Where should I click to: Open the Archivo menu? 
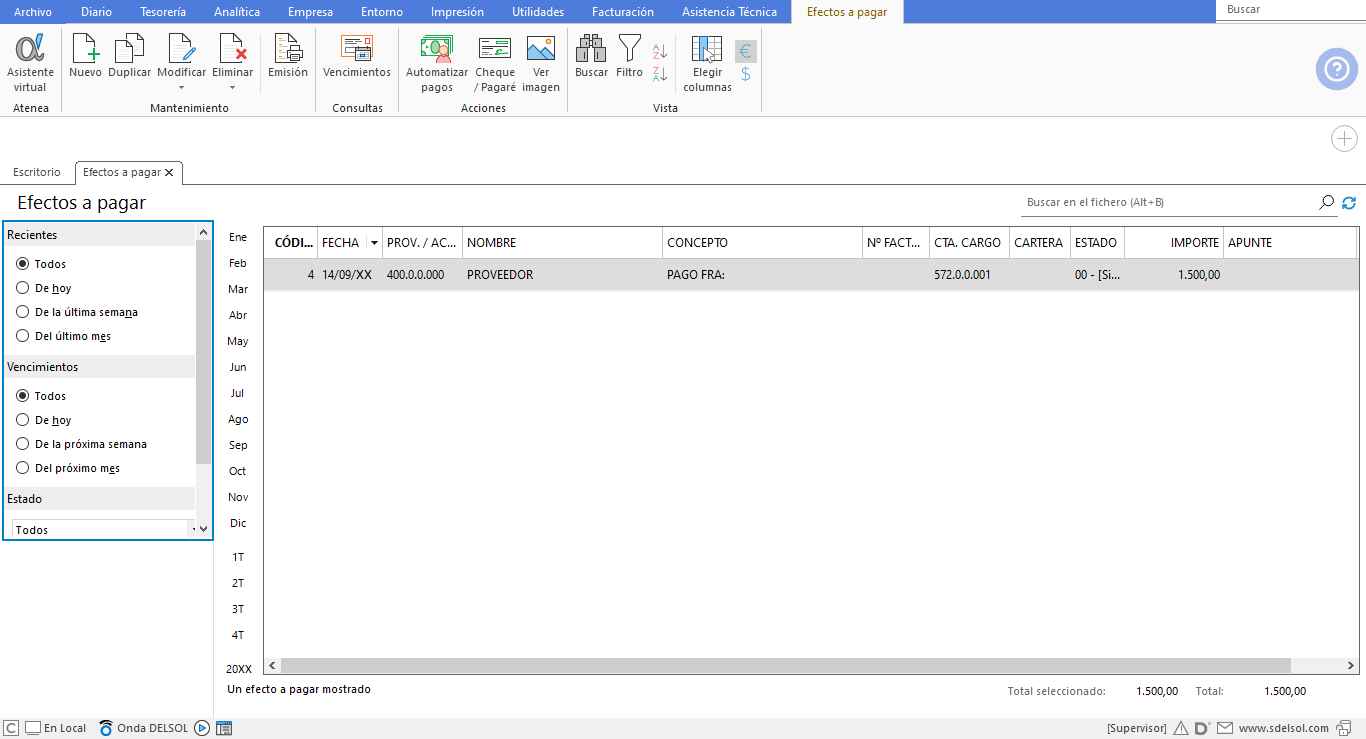tap(32, 12)
